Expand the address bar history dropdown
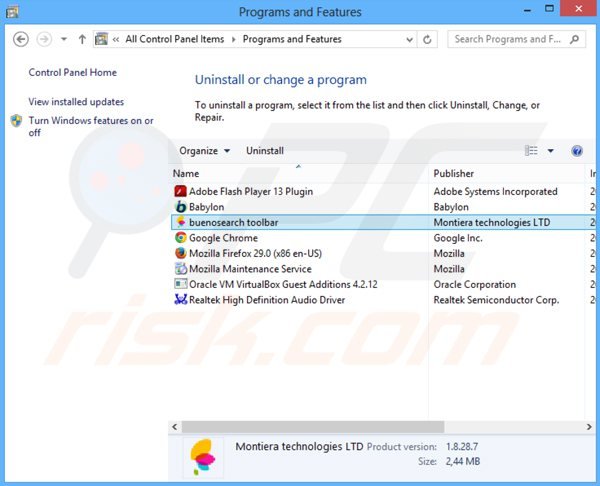Screen dimensions: 600x486 [409, 39]
